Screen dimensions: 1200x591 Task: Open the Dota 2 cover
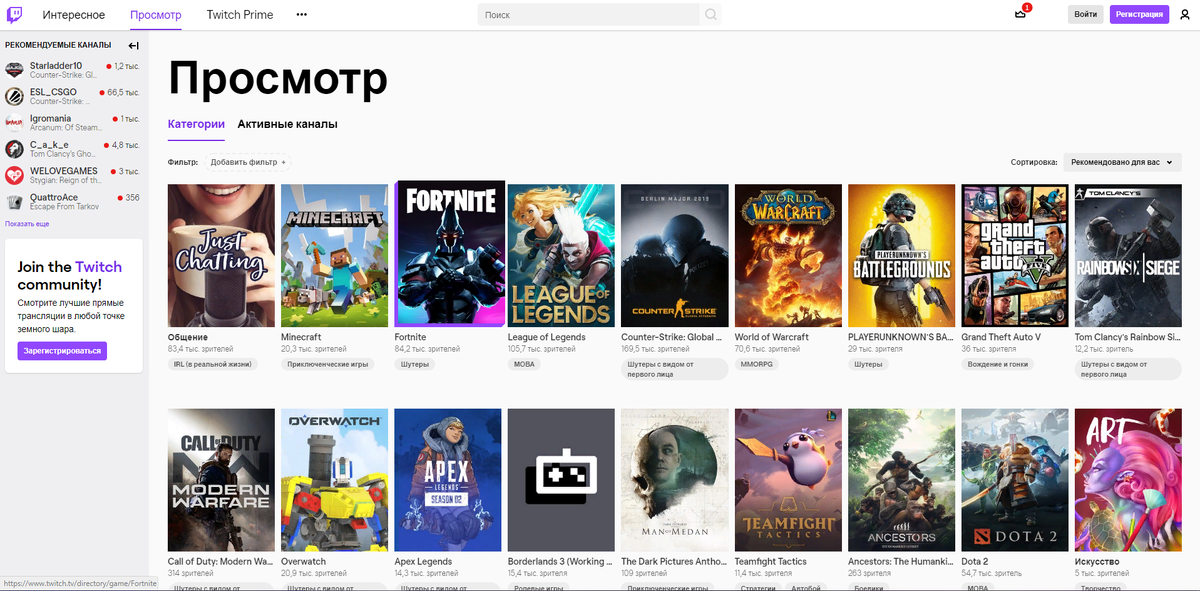coord(1014,480)
